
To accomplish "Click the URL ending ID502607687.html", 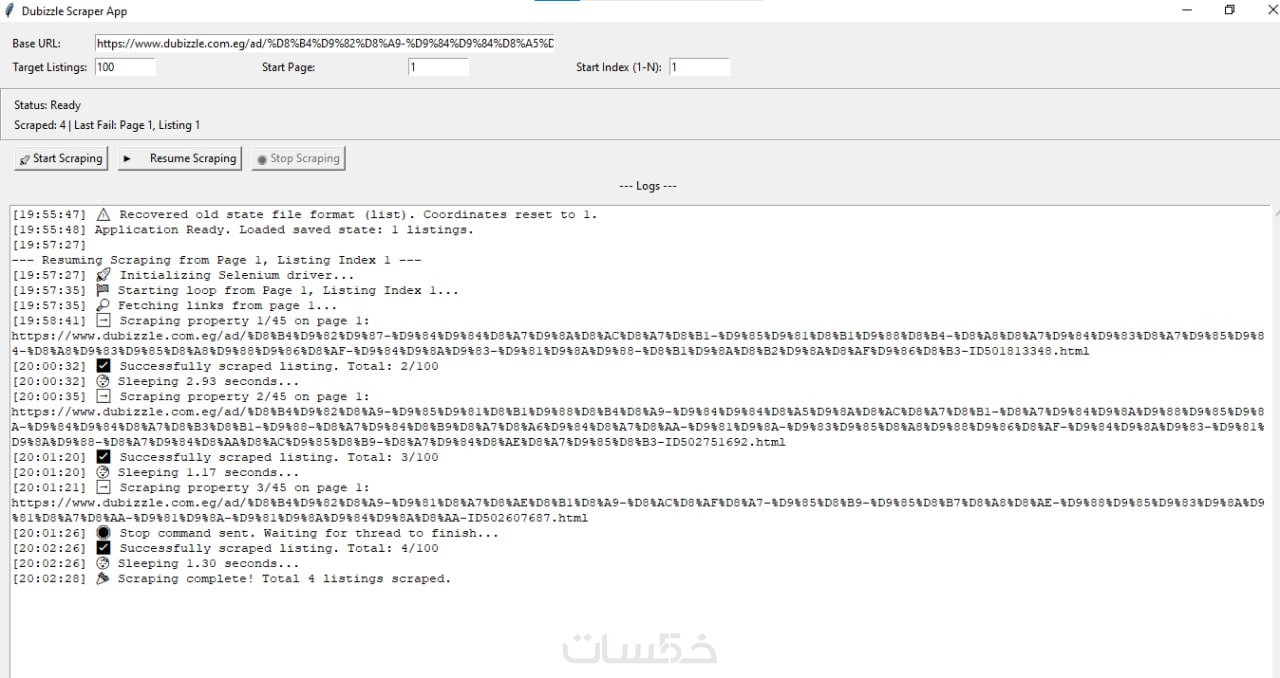I will [x=638, y=510].
